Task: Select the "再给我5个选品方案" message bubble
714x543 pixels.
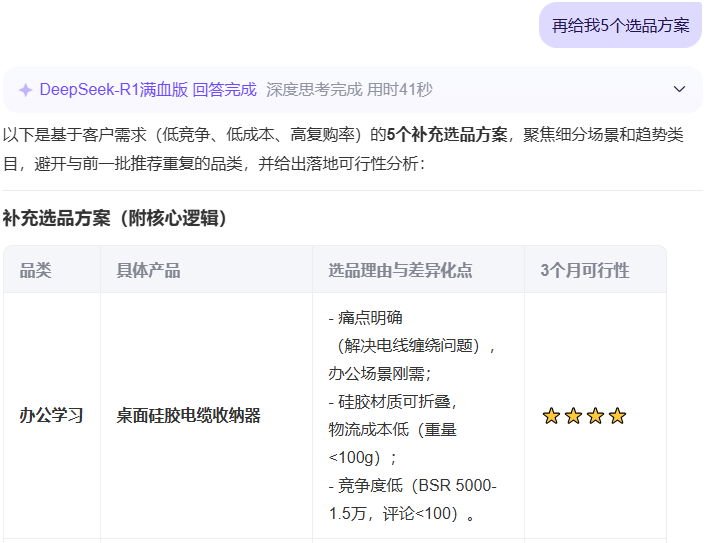Action: 620,25
